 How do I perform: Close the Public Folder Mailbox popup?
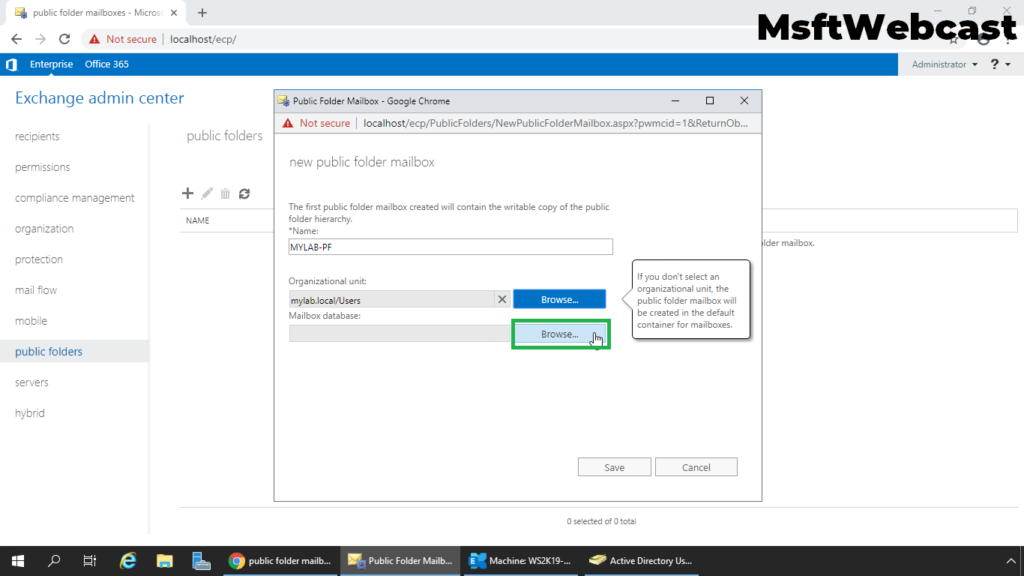tap(744, 101)
